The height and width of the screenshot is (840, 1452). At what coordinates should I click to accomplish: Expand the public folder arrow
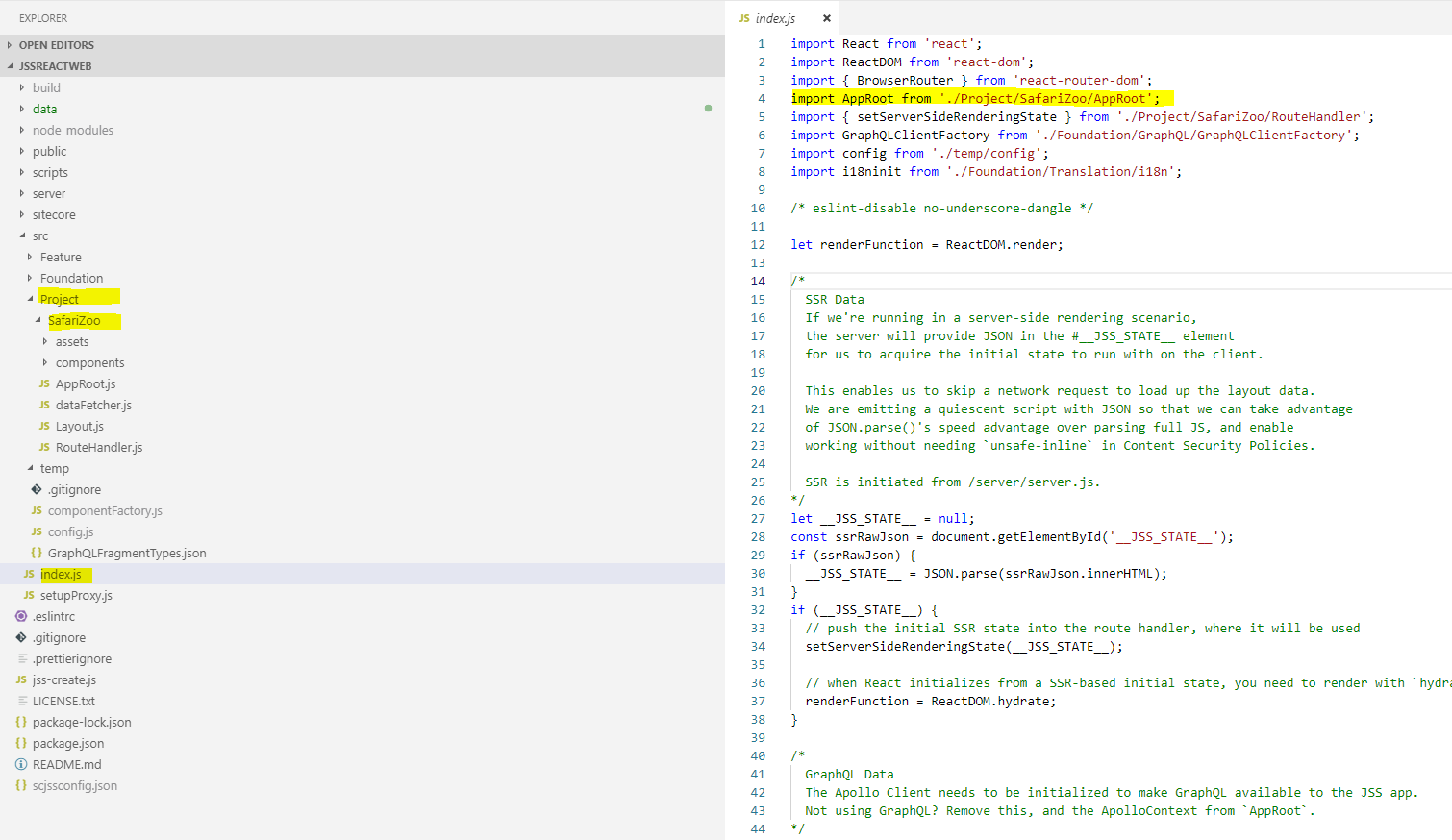point(22,151)
